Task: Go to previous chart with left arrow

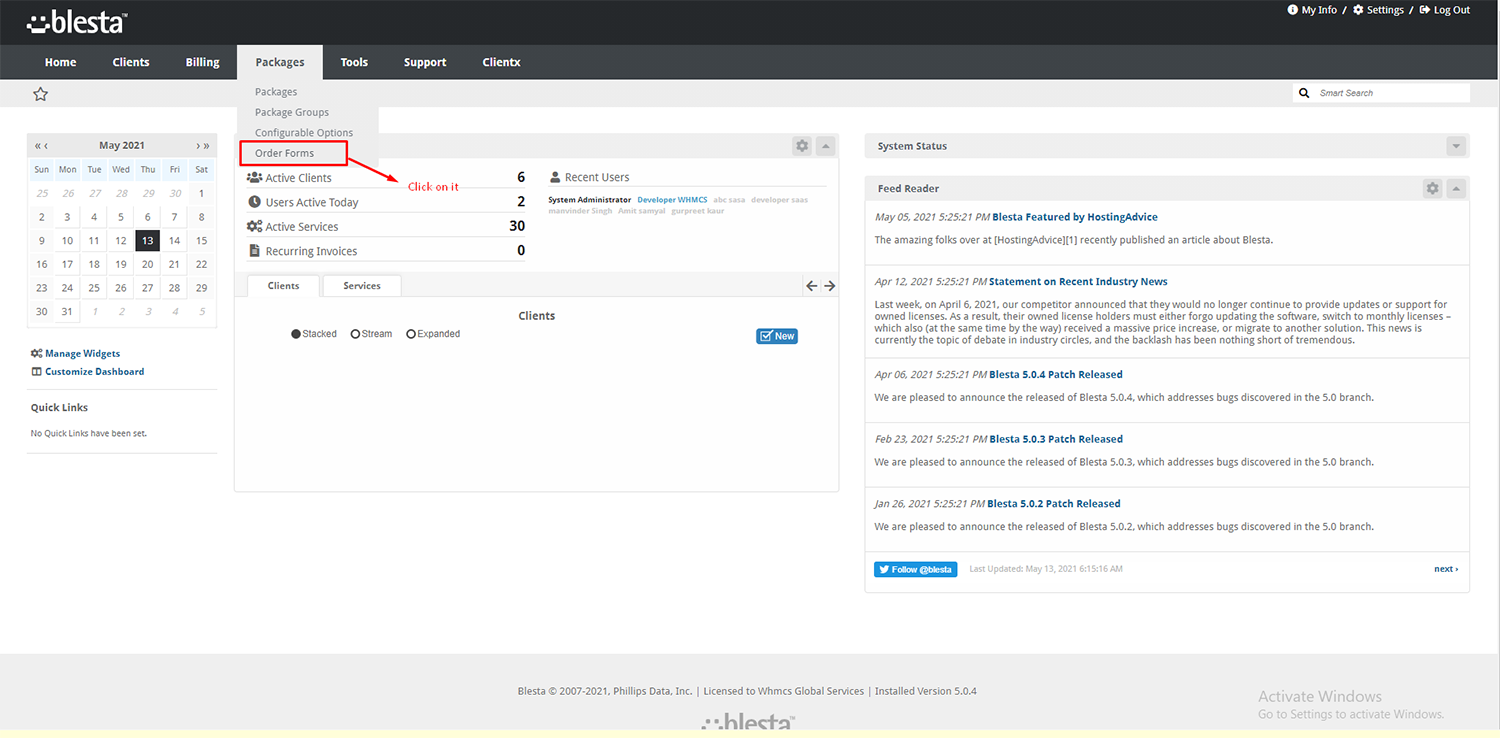Action: tap(812, 286)
